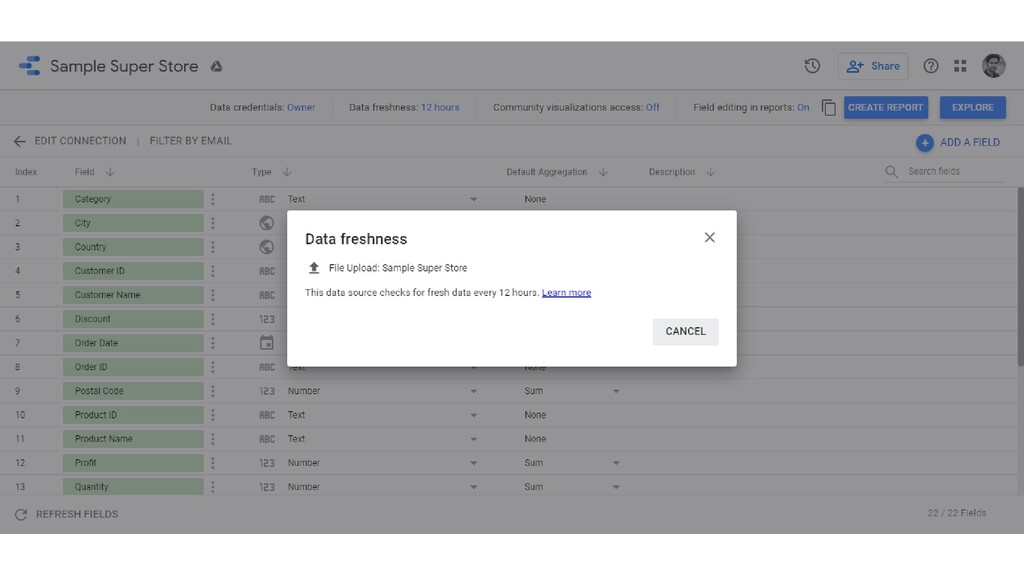Expand type dropdown for Category field
This screenshot has height=576, width=1024.
(x=473, y=199)
